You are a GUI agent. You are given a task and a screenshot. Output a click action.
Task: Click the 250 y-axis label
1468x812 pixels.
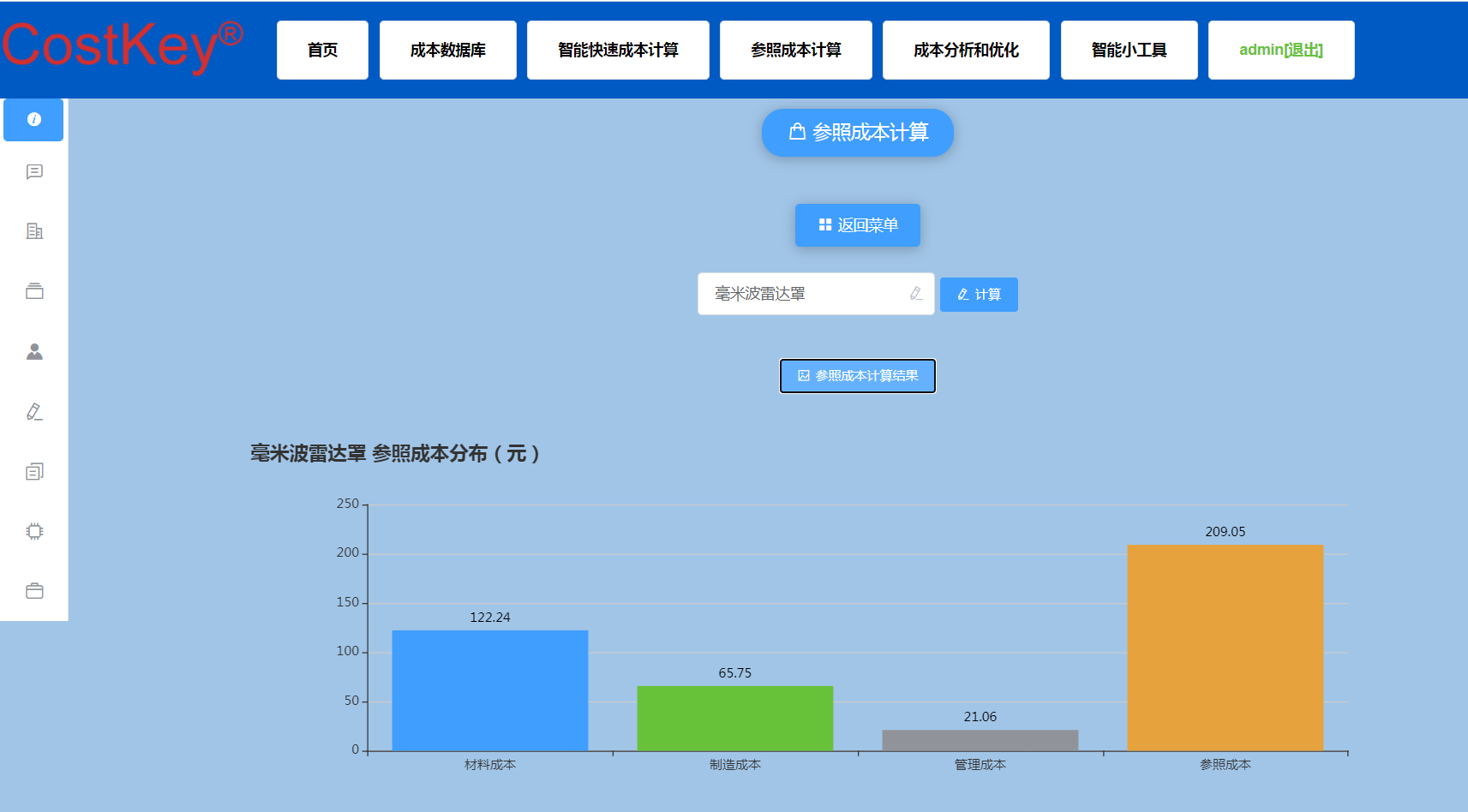coord(348,504)
